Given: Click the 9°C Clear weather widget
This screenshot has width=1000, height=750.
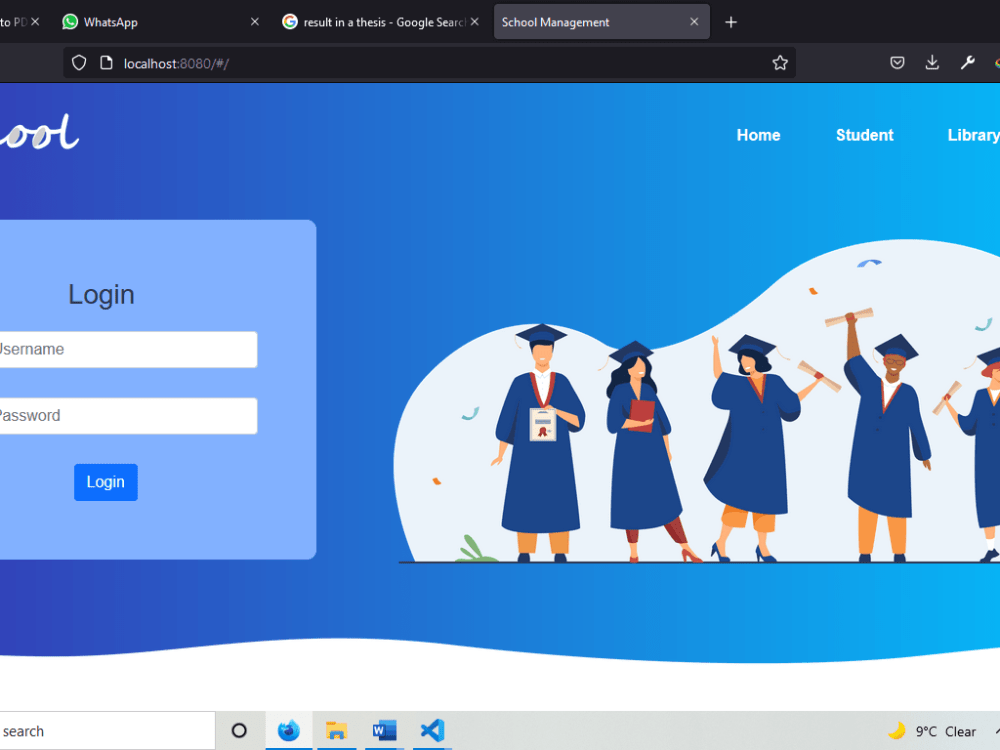Looking at the screenshot, I should pyautogui.click(x=932, y=732).
